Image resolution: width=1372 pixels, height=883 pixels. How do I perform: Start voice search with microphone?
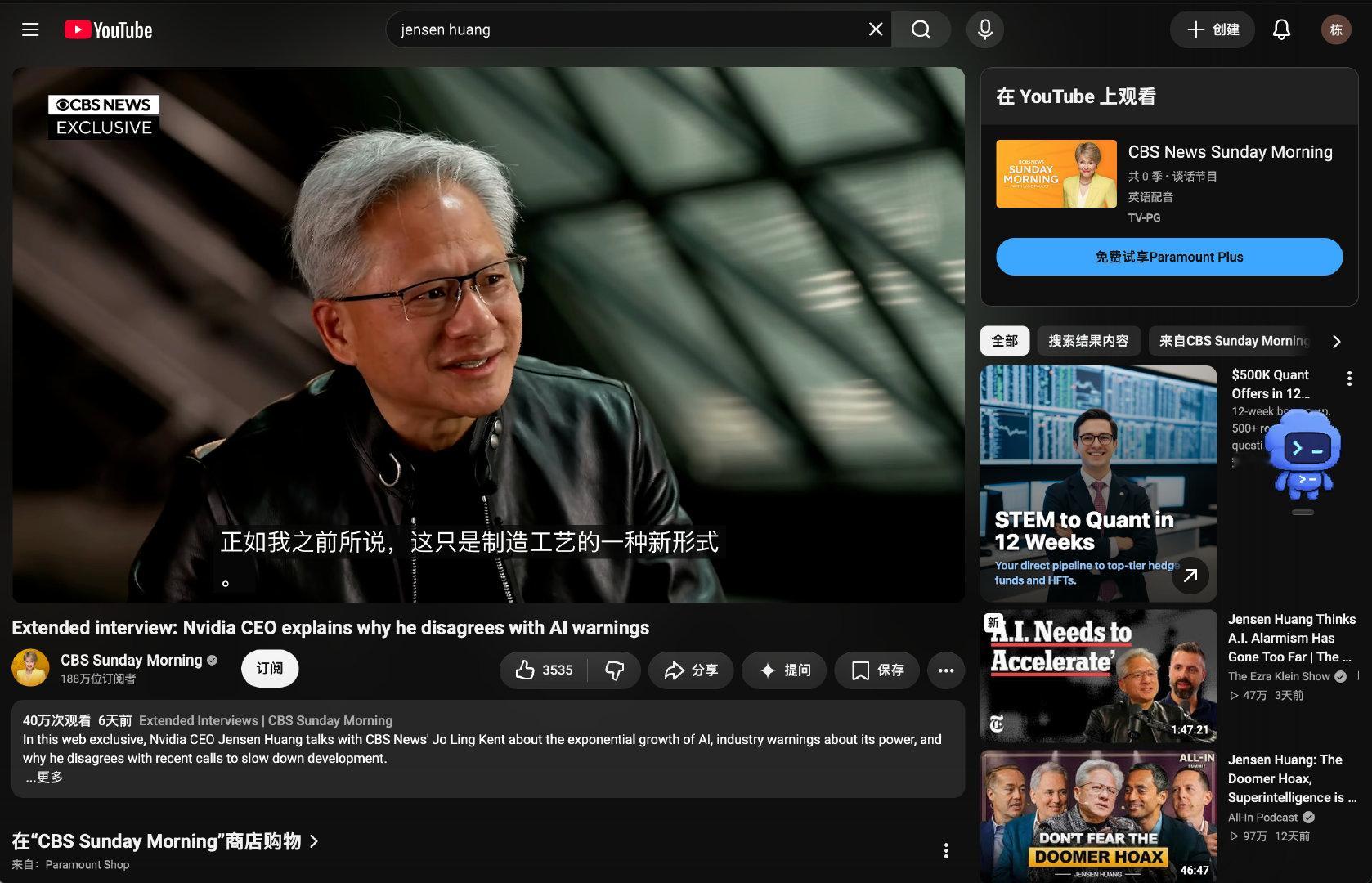coord(985,29)
